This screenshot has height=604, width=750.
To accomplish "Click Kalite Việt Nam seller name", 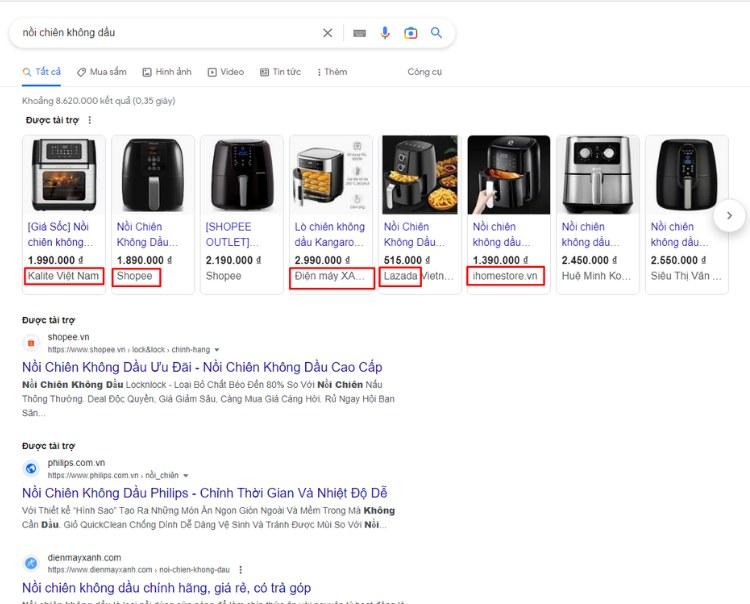I will (x=63, y=276).
